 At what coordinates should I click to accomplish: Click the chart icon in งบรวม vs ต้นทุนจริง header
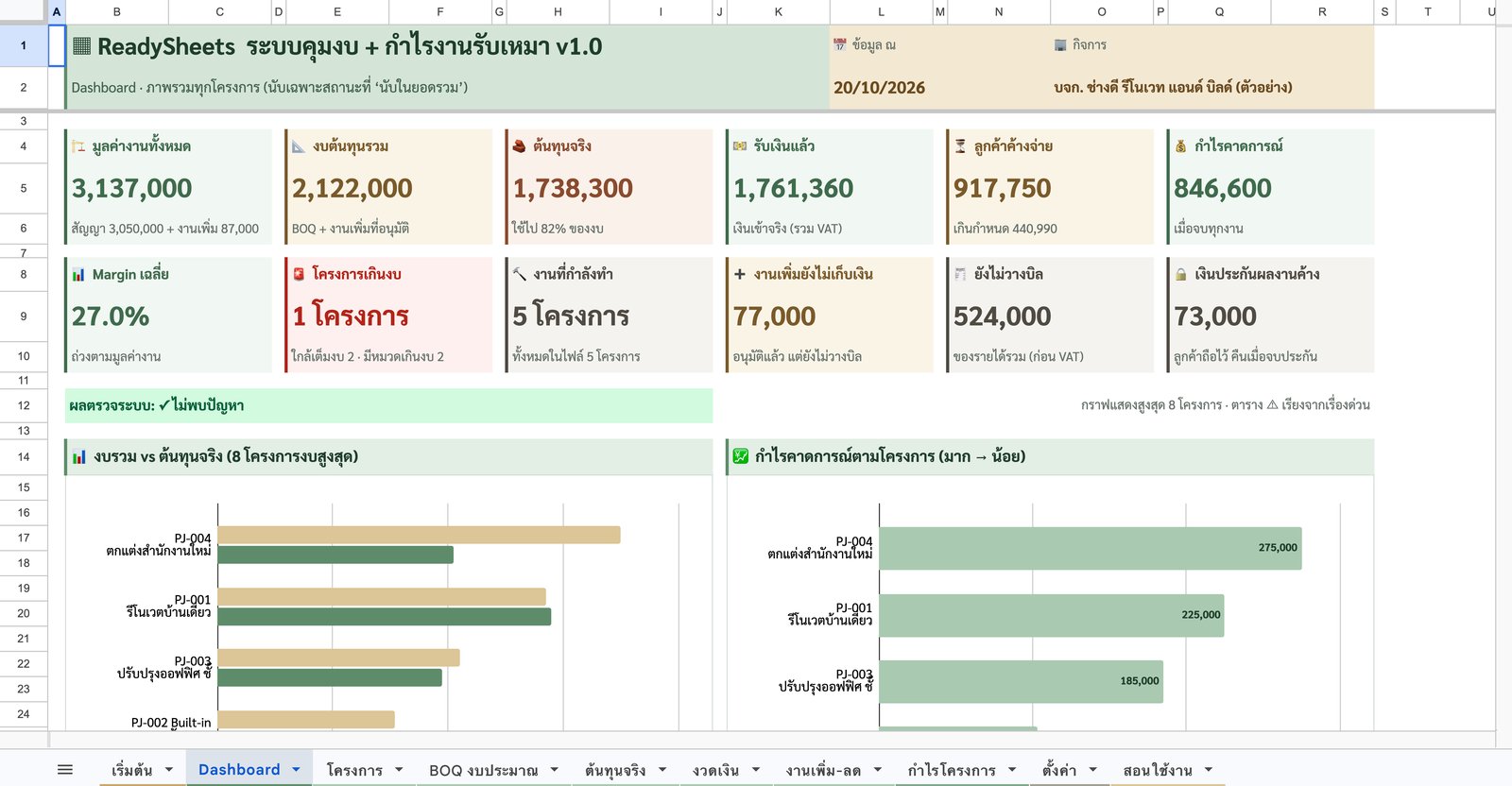pos(79,457)
